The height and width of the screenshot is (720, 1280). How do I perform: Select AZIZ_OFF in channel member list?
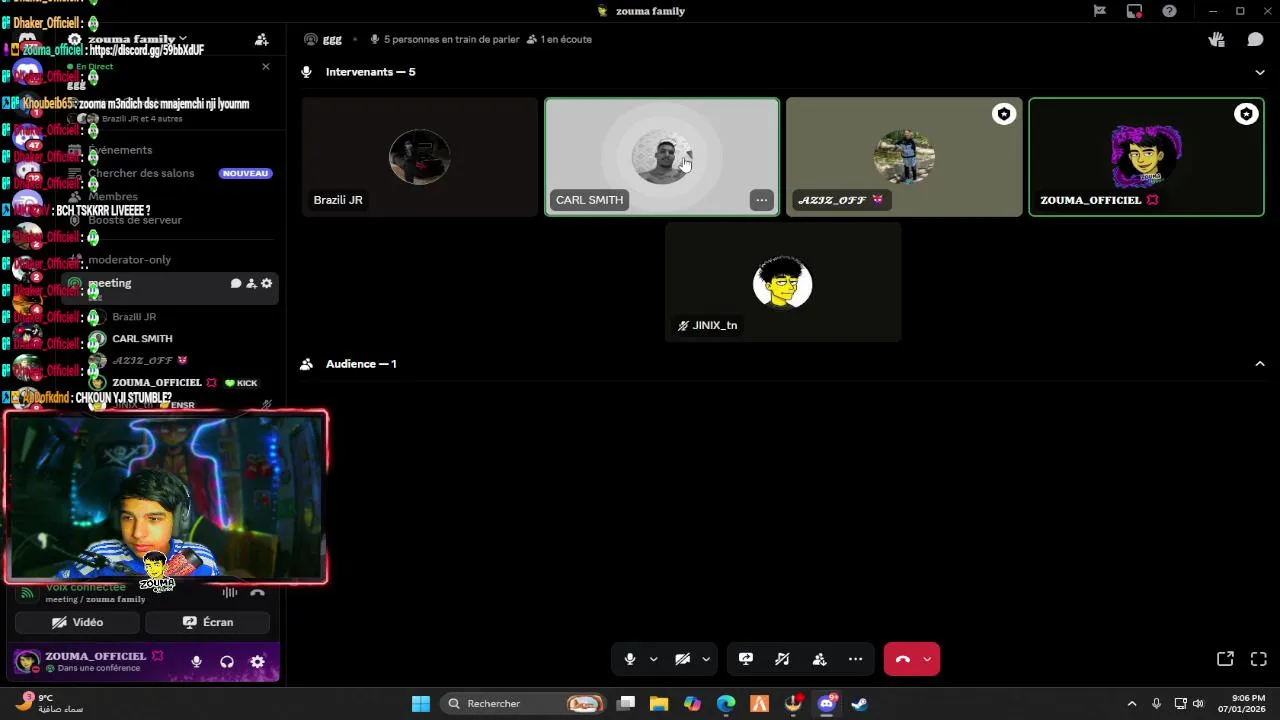[x=141, y=360]
